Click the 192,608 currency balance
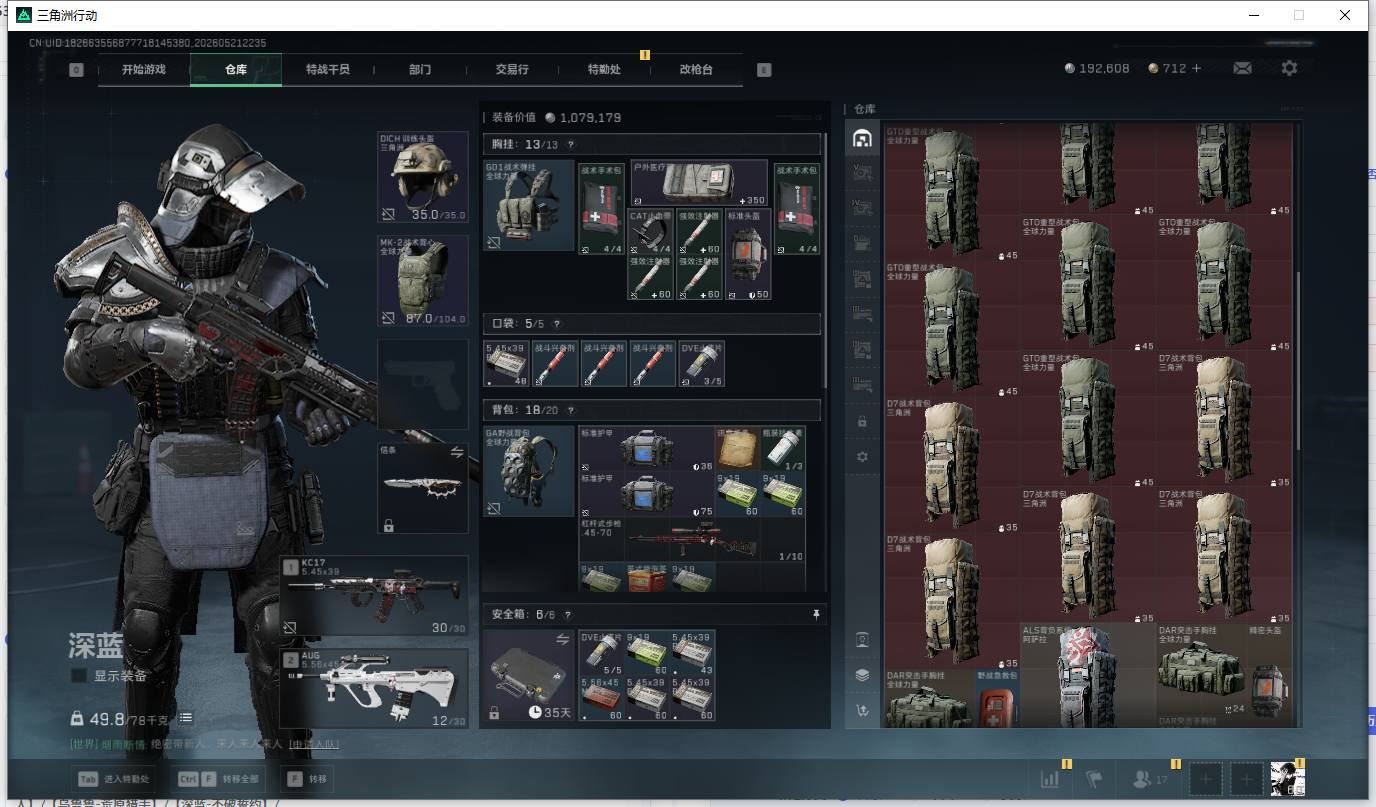1376x807 pixels. (1097, 68)
